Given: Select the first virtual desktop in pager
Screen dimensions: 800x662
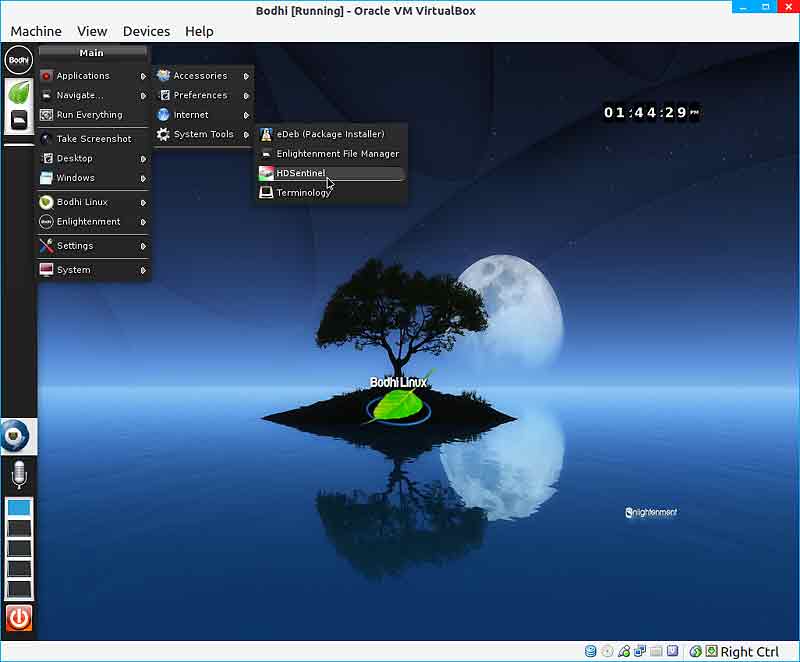Looking at the screenshot, I should (x=19, y=508).
